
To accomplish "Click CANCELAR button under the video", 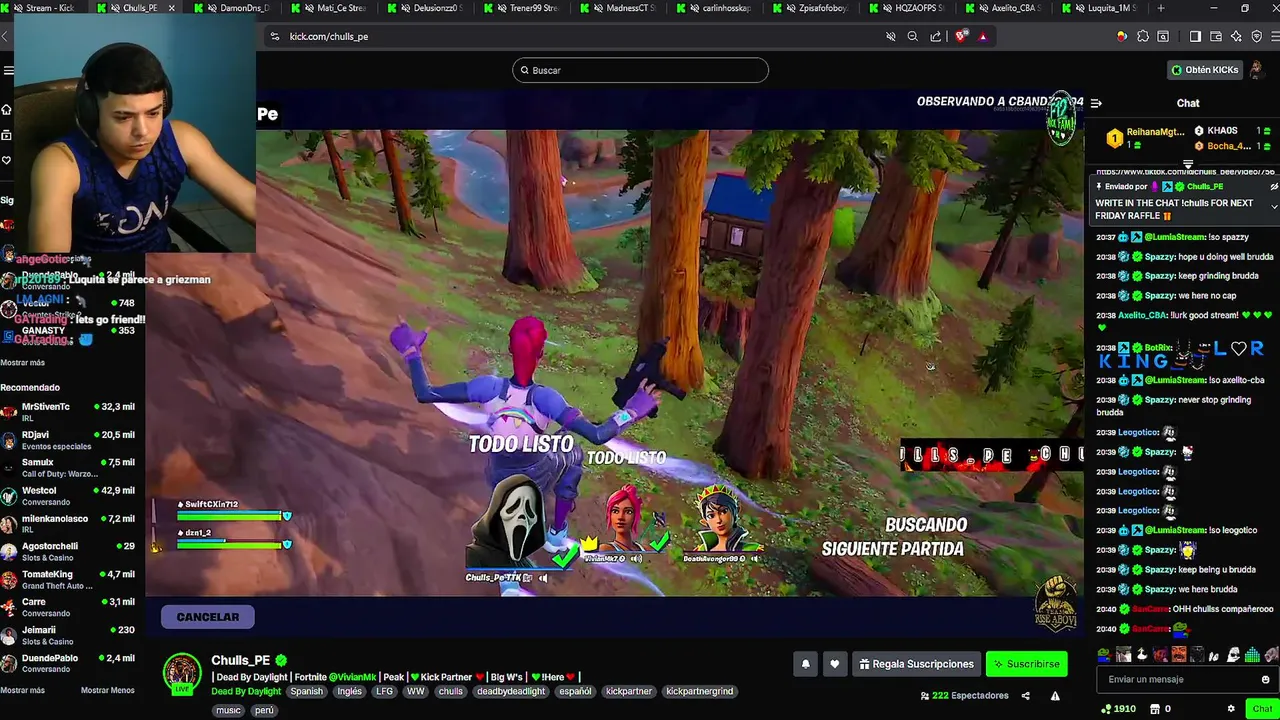I will 207,617.
